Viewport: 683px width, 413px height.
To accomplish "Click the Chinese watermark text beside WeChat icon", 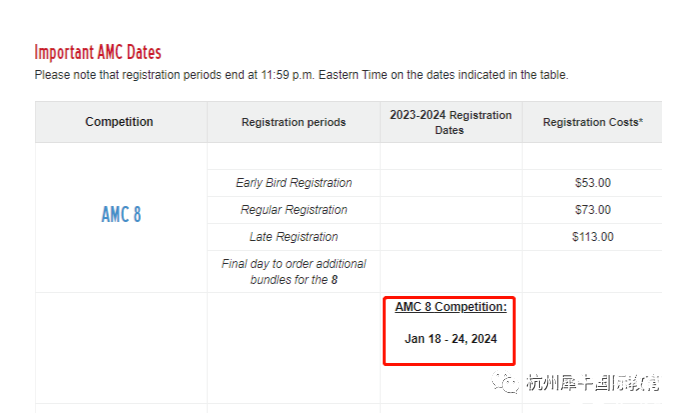I will [592, 383].
